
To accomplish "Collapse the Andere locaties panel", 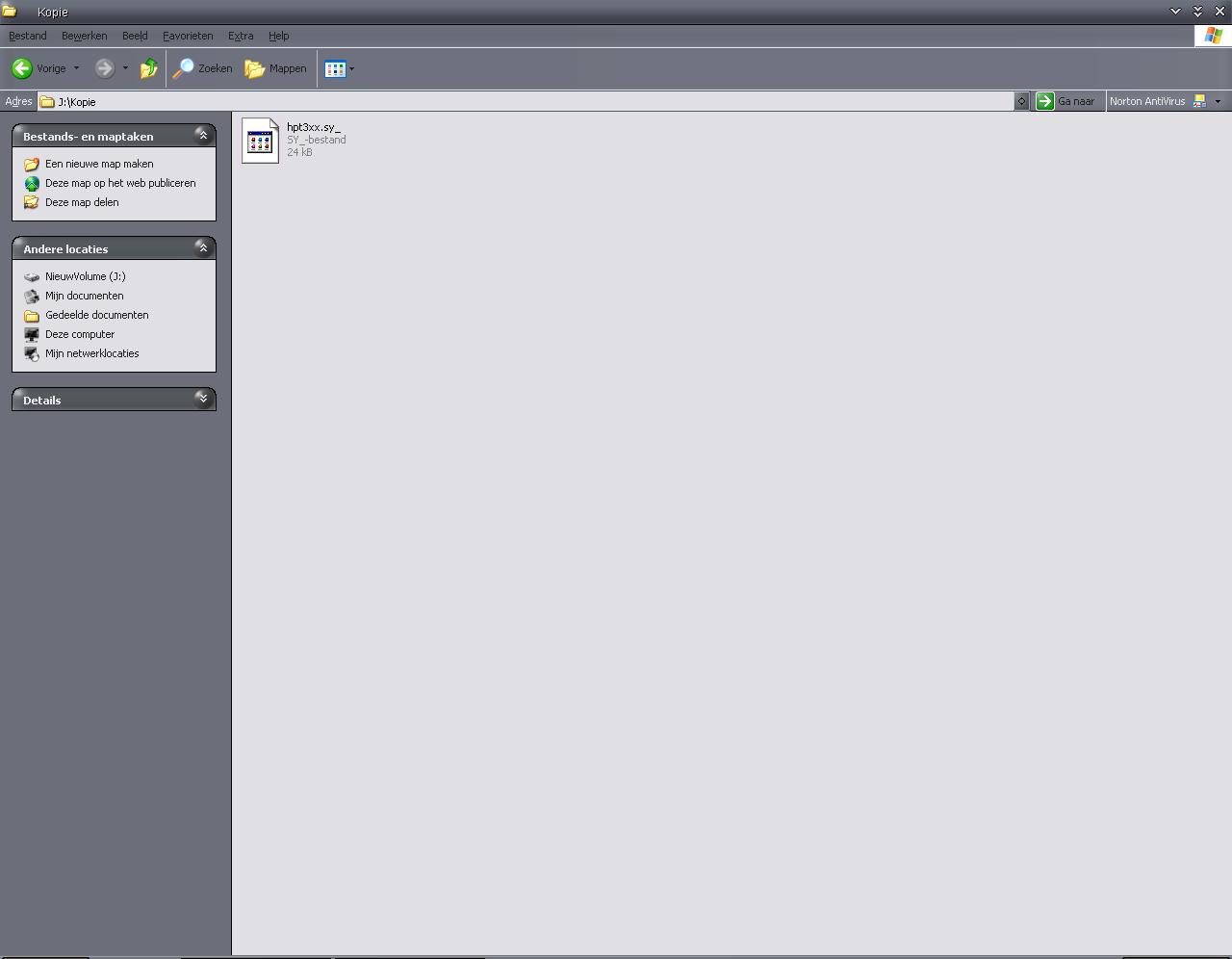I will point(203,247).
